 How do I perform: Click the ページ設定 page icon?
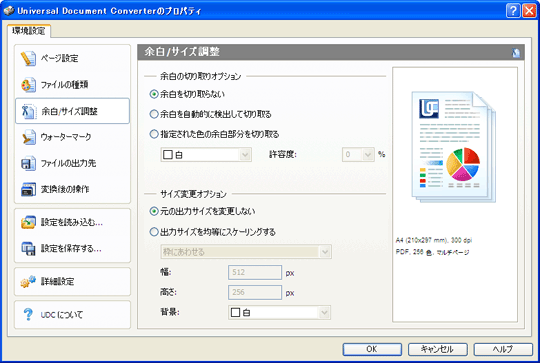pyautogui.click(x=28, y=59)
